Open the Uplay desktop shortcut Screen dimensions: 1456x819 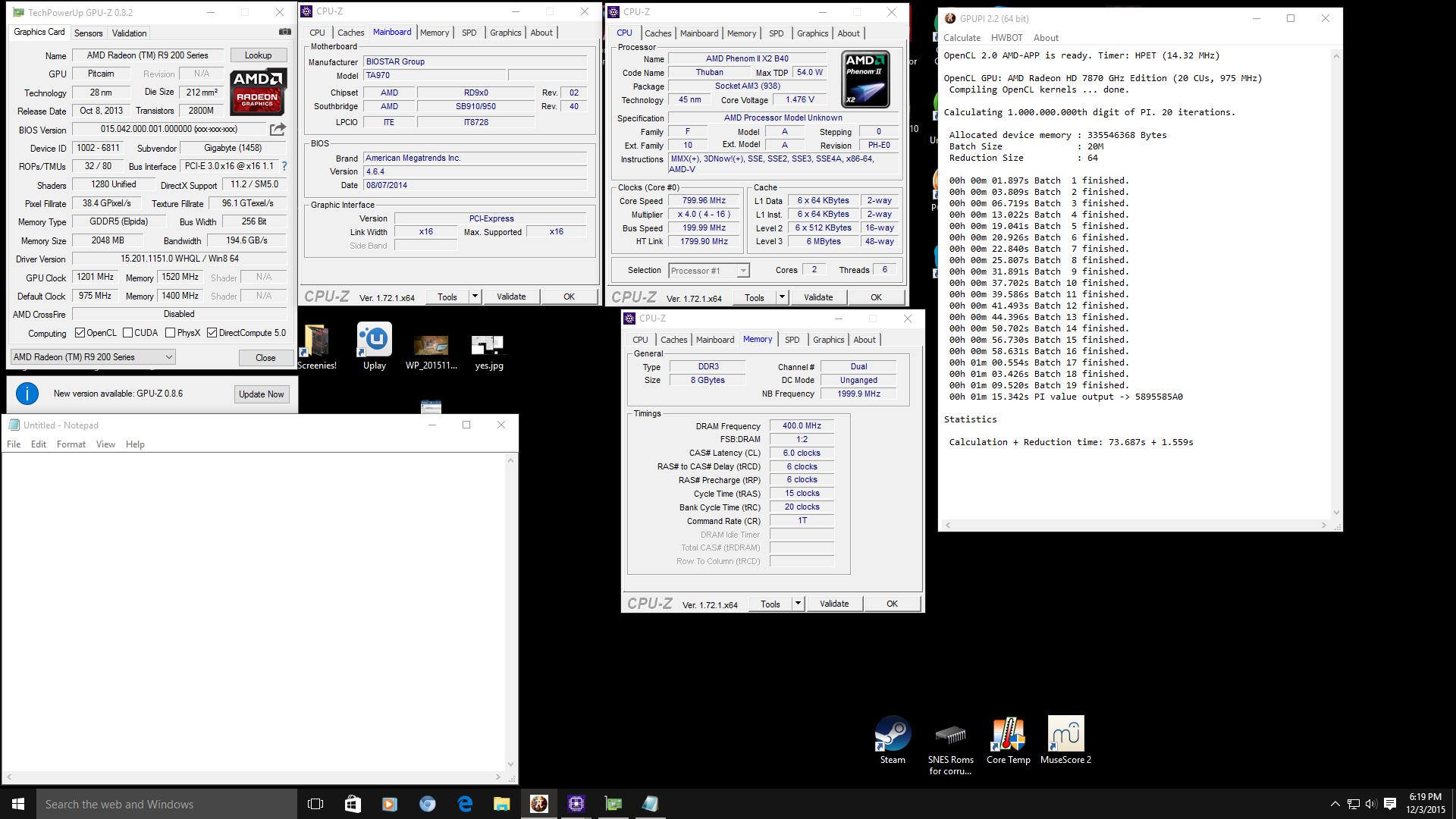coord(374,347)
